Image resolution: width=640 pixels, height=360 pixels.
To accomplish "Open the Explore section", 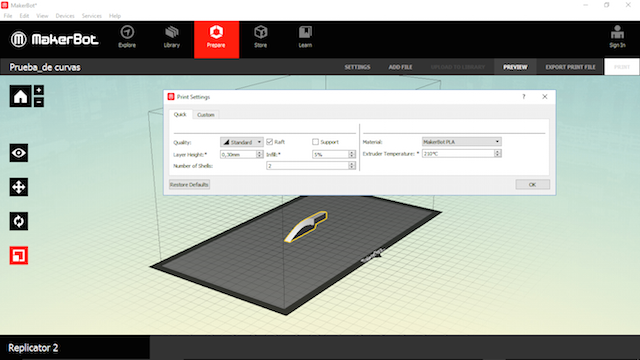I will coord(127,37).
